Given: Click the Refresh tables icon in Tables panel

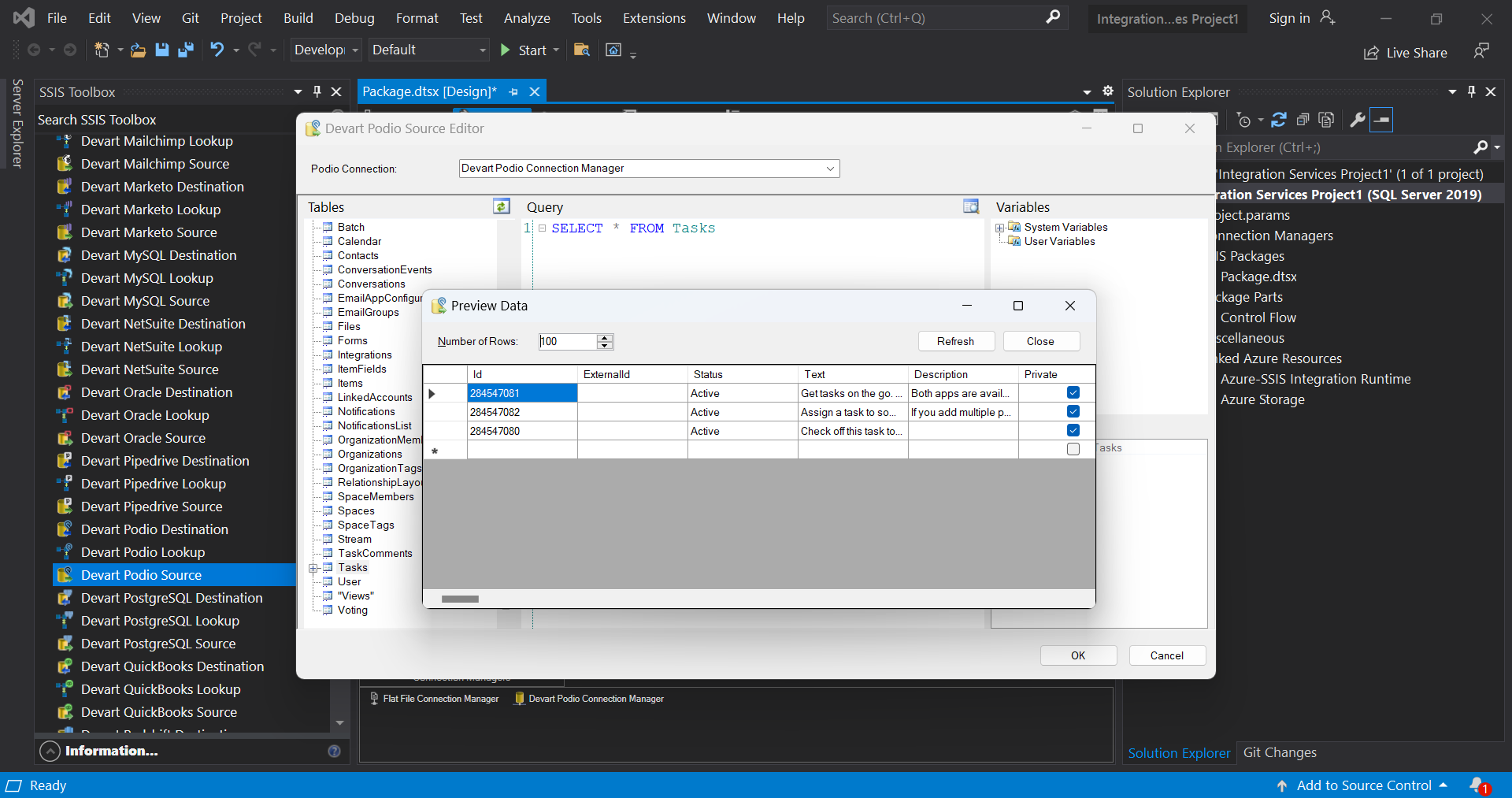Looking at the screenshot, I should tap(501, 206).
